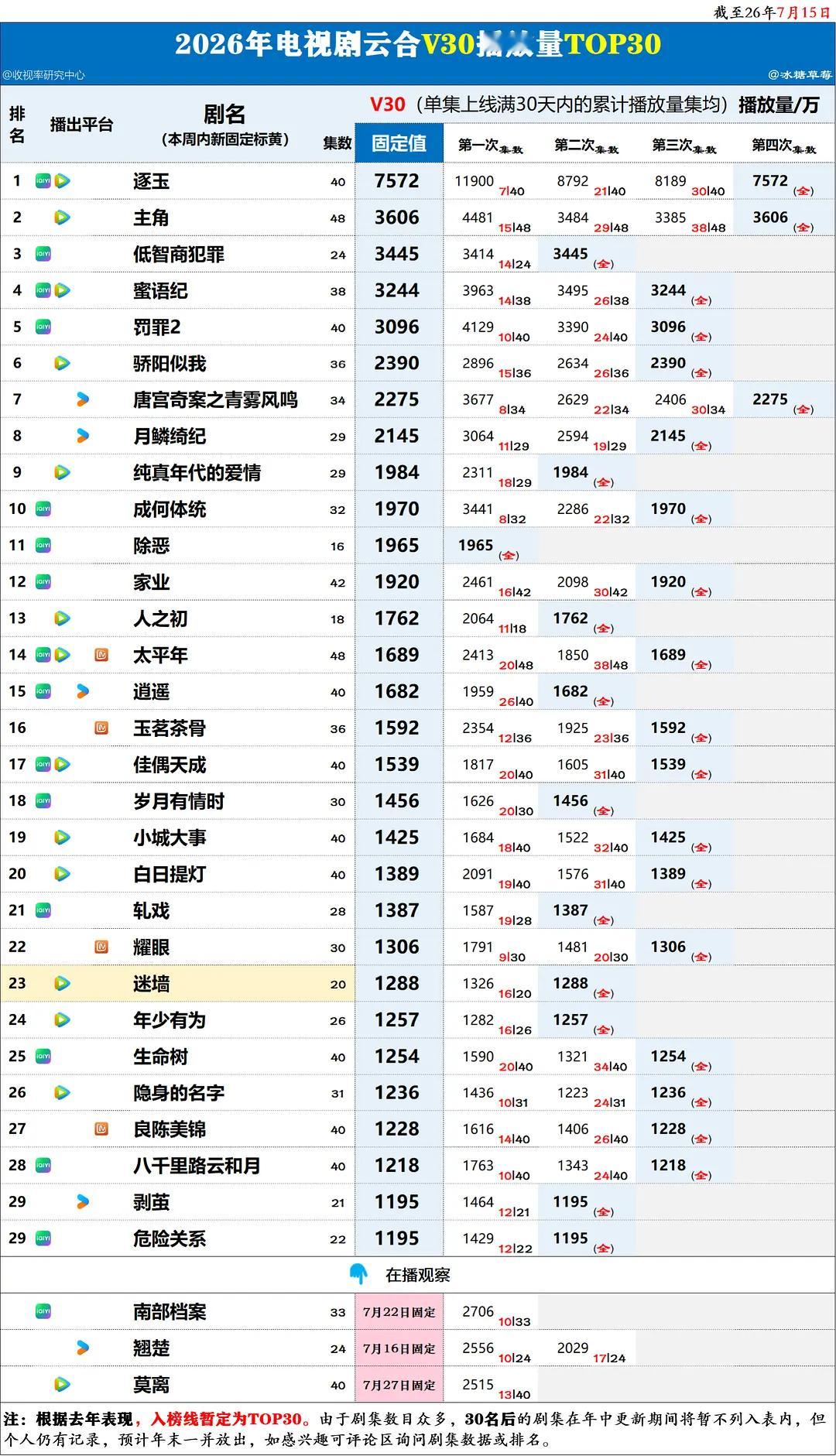Select the iQIYI icon next to 低智商犯罪

(x=43, y=254)
